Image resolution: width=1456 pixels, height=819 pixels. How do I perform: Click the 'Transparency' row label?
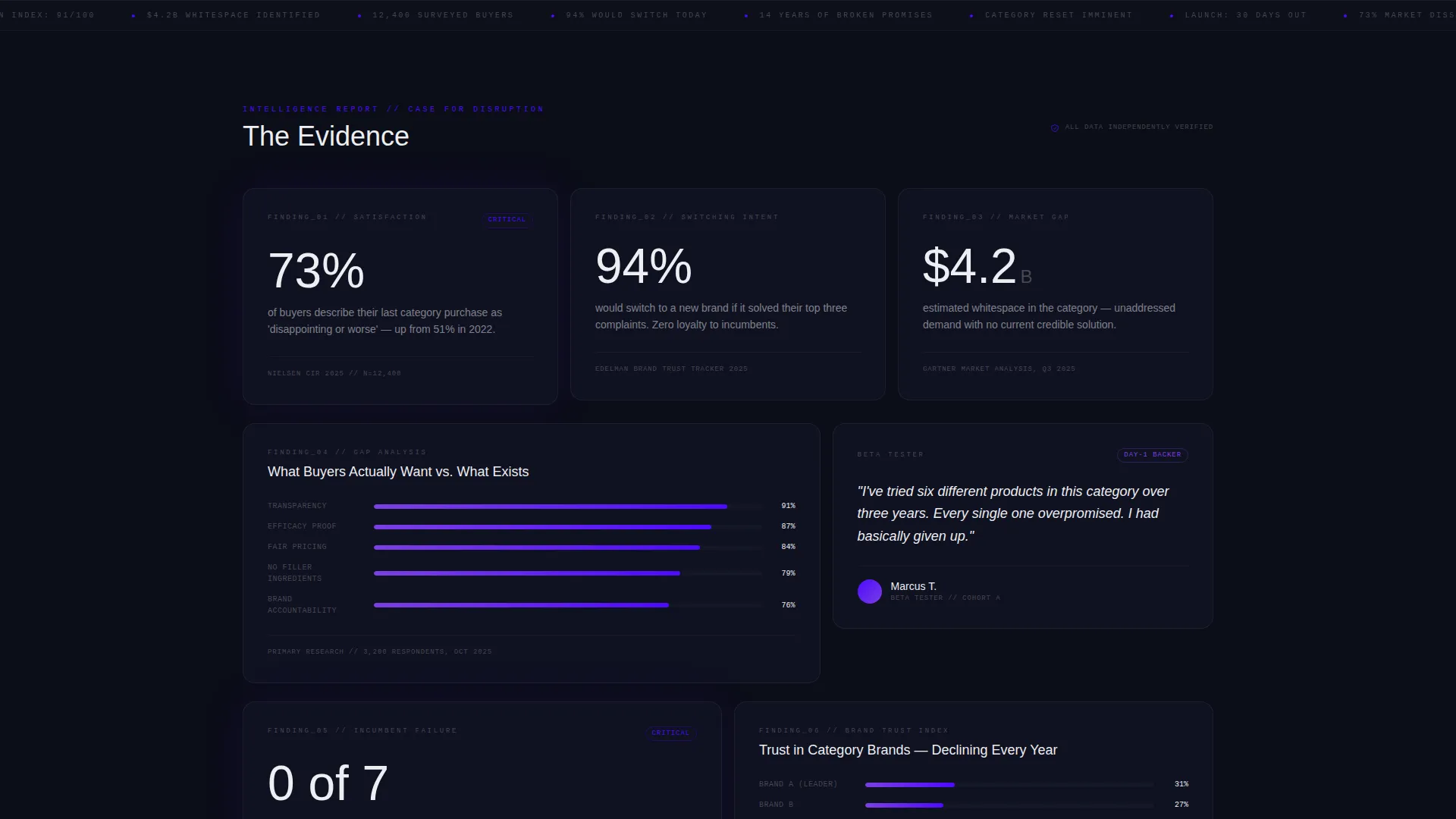point(297,506)
